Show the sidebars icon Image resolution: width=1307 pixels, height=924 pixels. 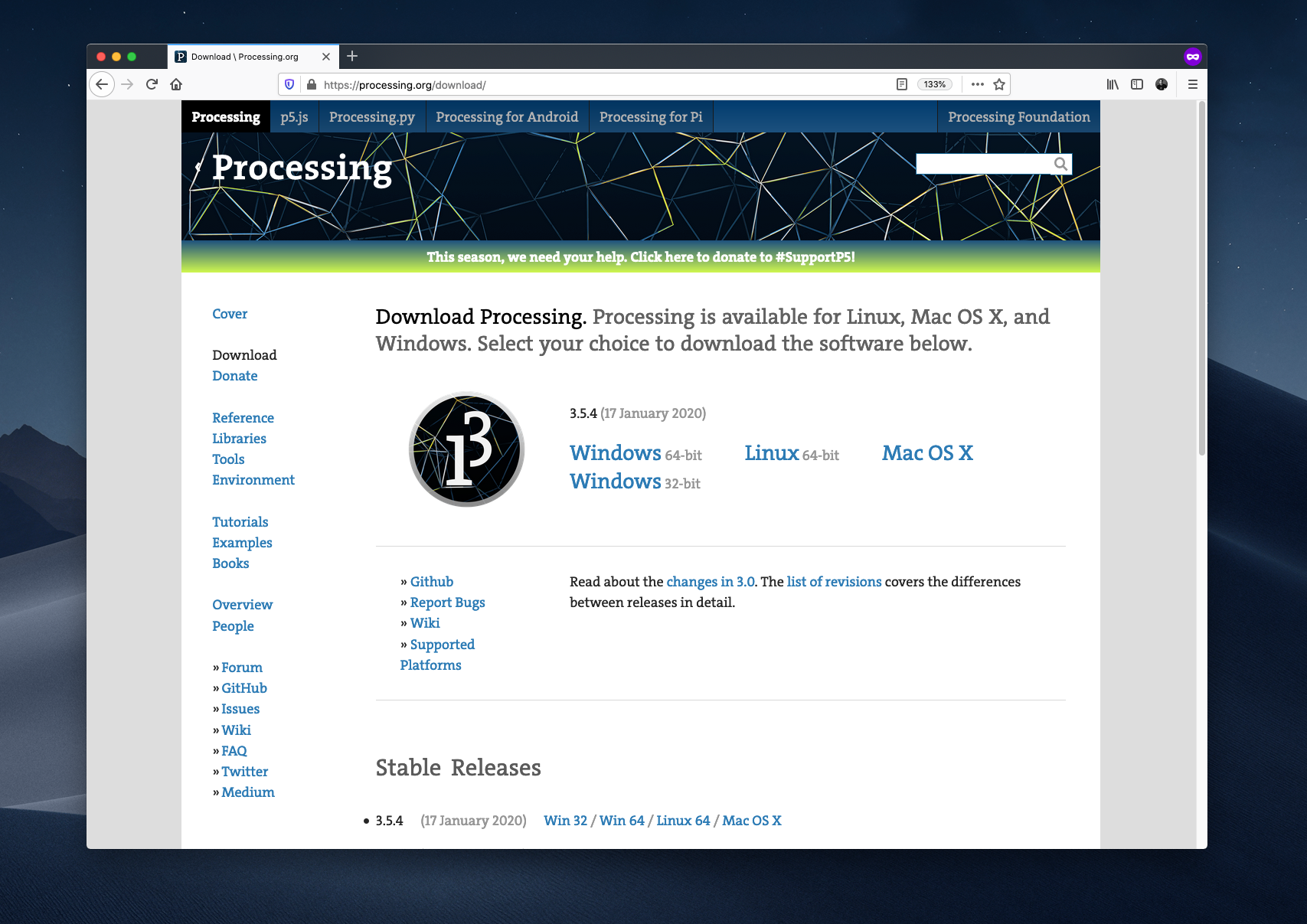[x=1137, y=84]
